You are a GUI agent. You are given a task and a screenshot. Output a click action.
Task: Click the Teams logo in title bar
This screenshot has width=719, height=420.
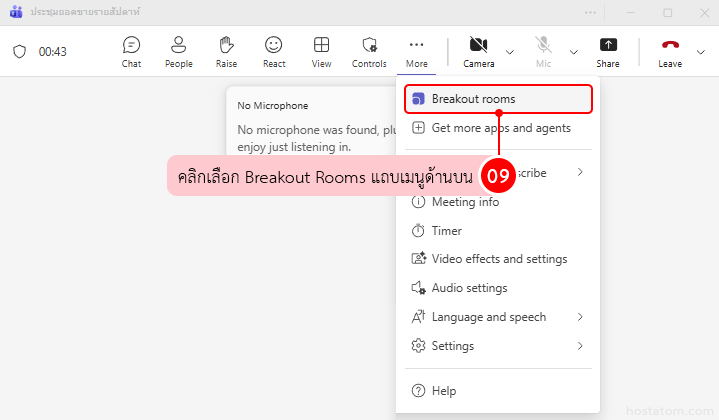coord(16,12)
